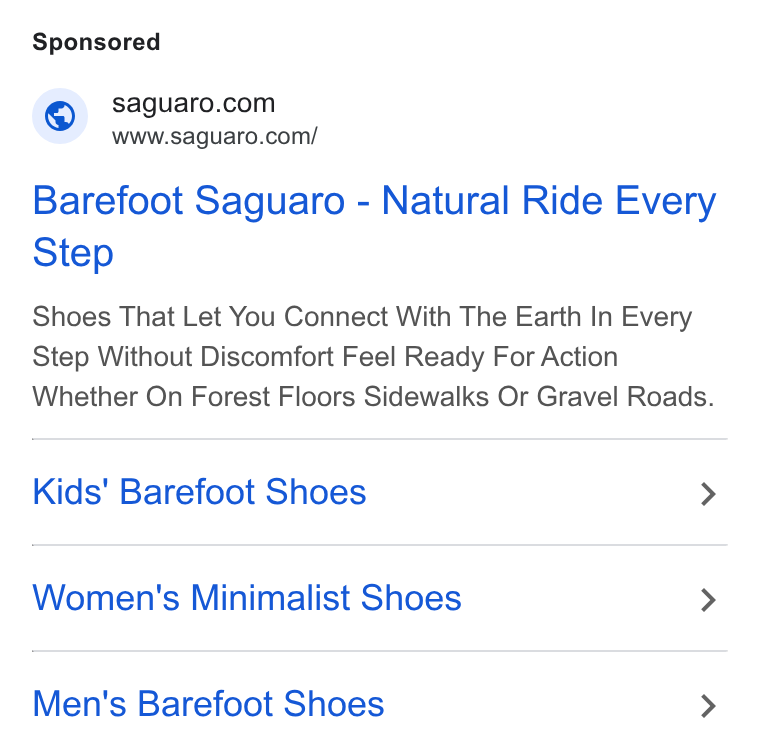
Task: Click the www.saguaro.com/ display URL
Action: tap(215, 136)
